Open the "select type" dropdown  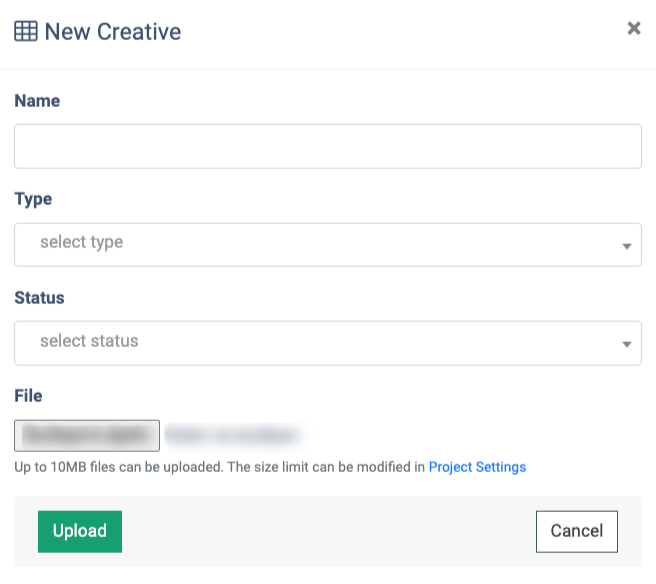tap(320, 244)
